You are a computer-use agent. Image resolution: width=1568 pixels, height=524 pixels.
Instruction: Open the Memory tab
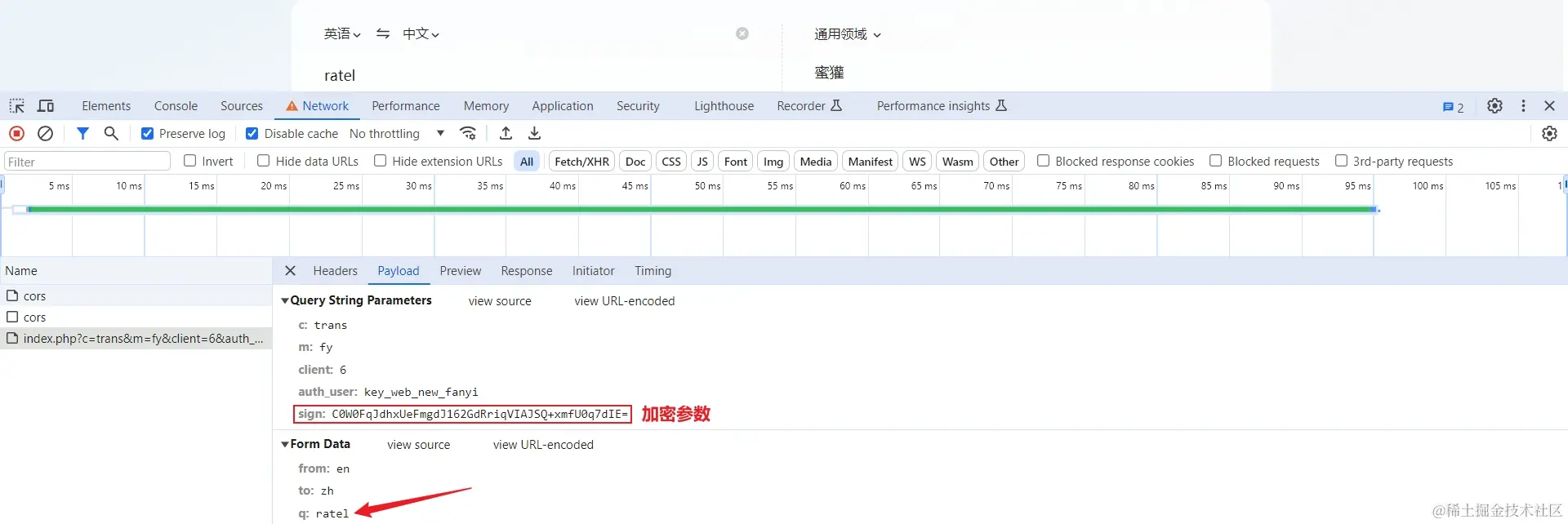[x=486, y=106]
